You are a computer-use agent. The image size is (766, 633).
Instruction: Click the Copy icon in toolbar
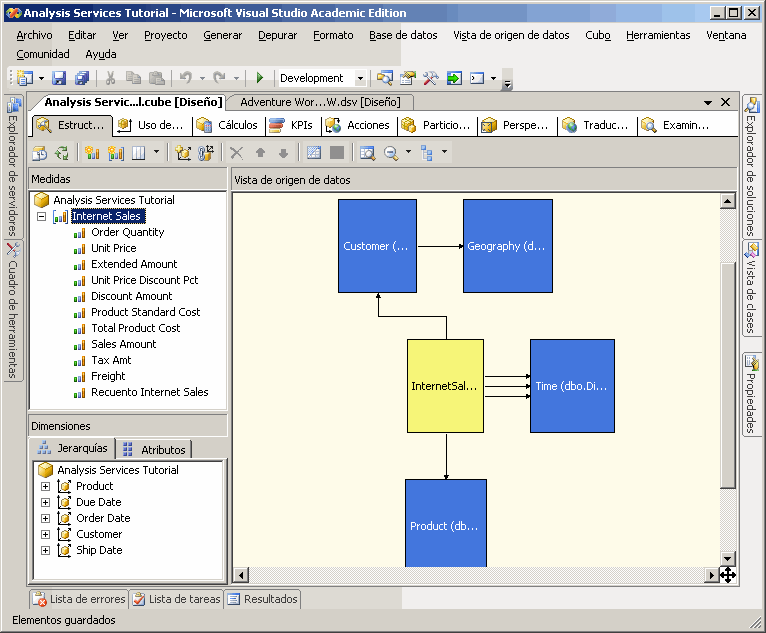click(x=133, y=78)
